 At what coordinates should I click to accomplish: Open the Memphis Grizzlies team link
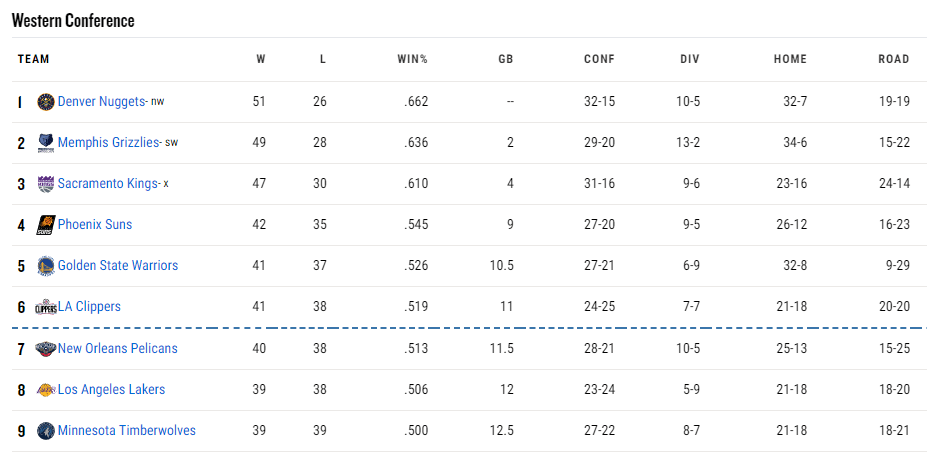pos(109,143)
